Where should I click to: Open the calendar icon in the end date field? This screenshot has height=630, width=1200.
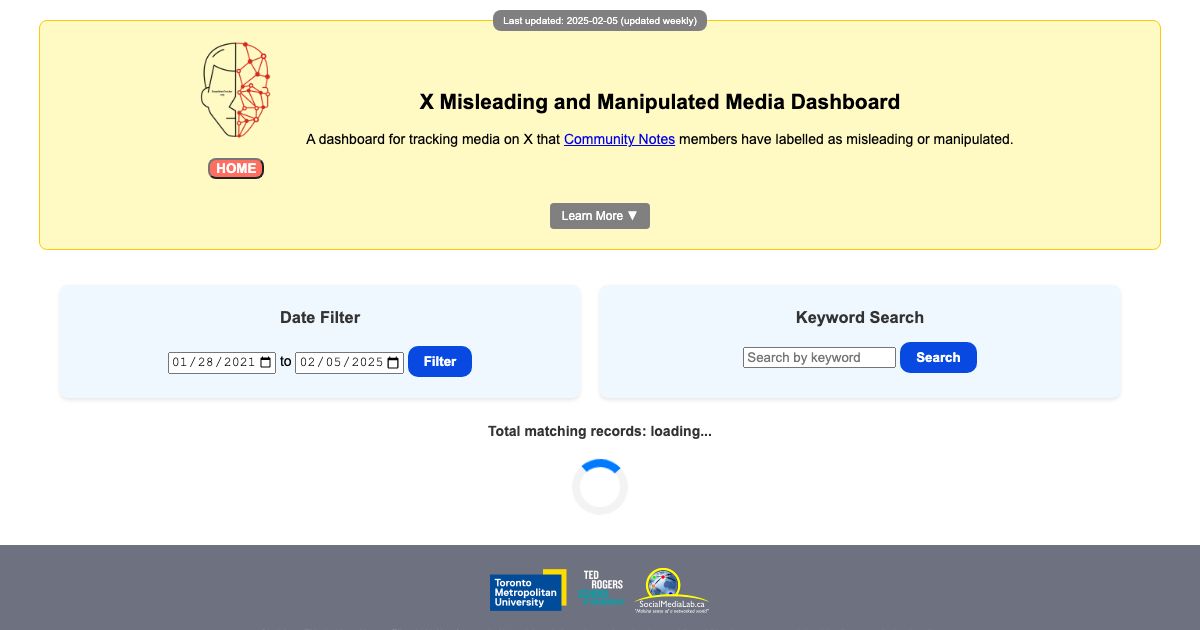[393, 362]
